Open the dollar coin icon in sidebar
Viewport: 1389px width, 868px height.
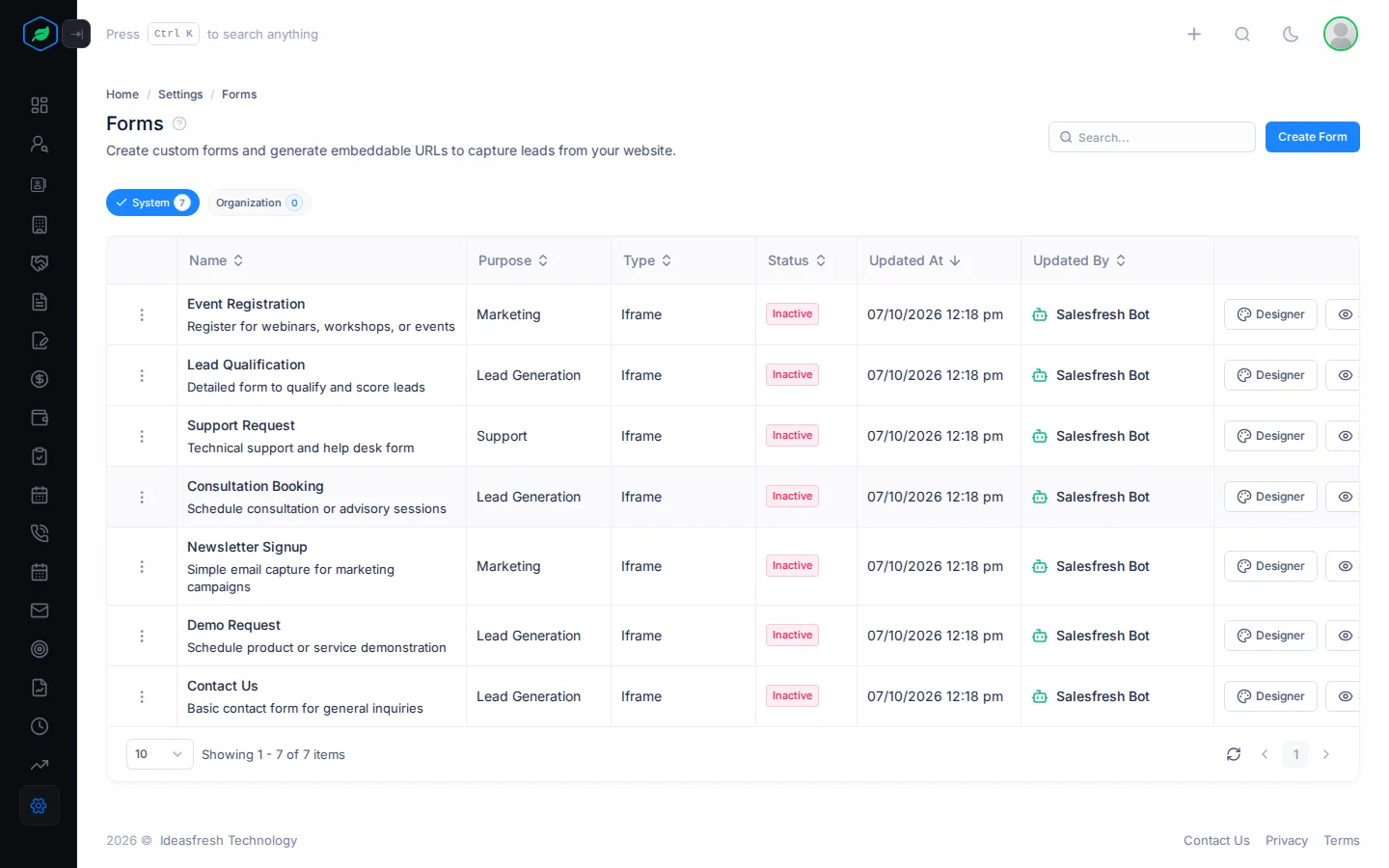[40, 379]
